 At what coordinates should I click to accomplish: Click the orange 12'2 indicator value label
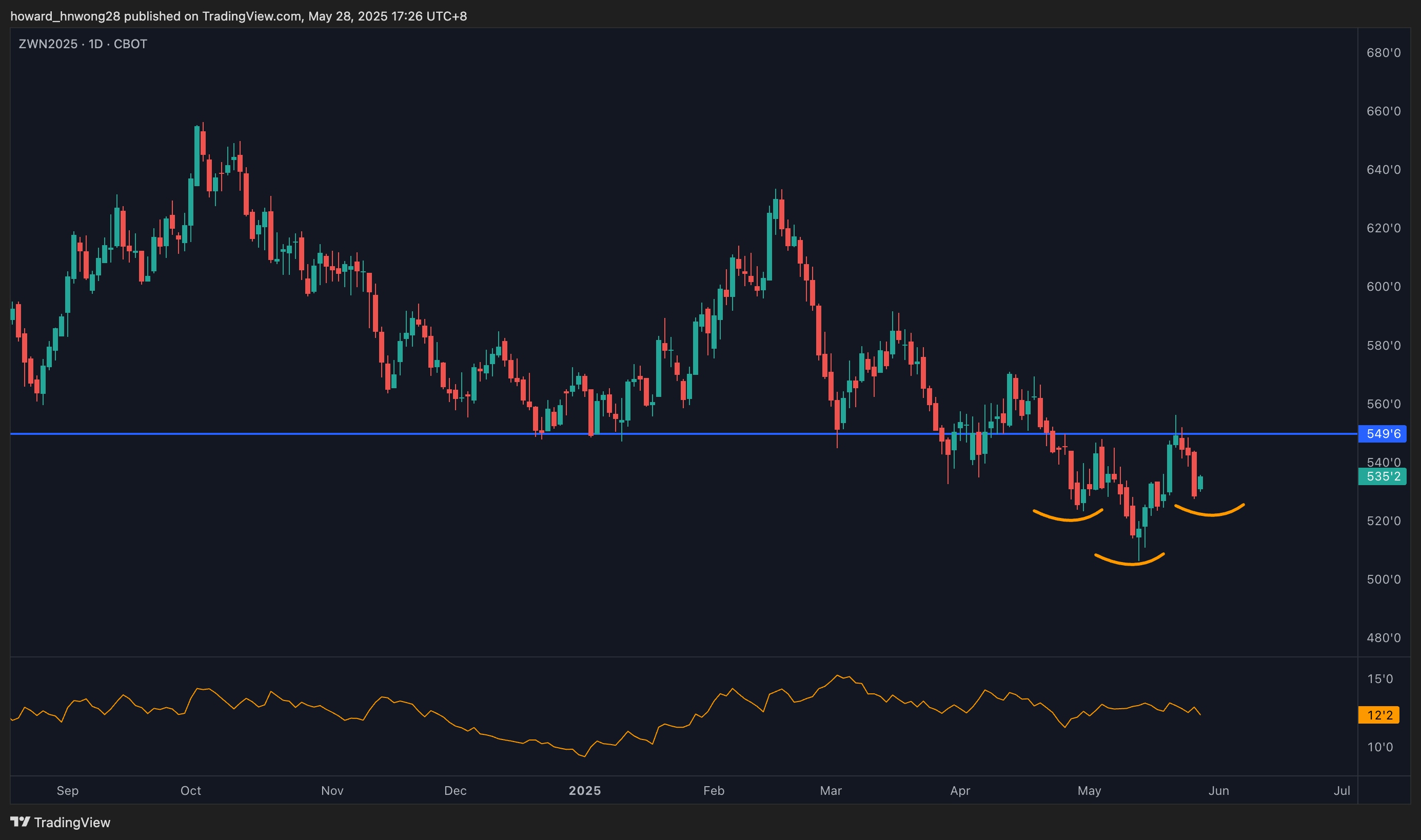(1378, 715)
